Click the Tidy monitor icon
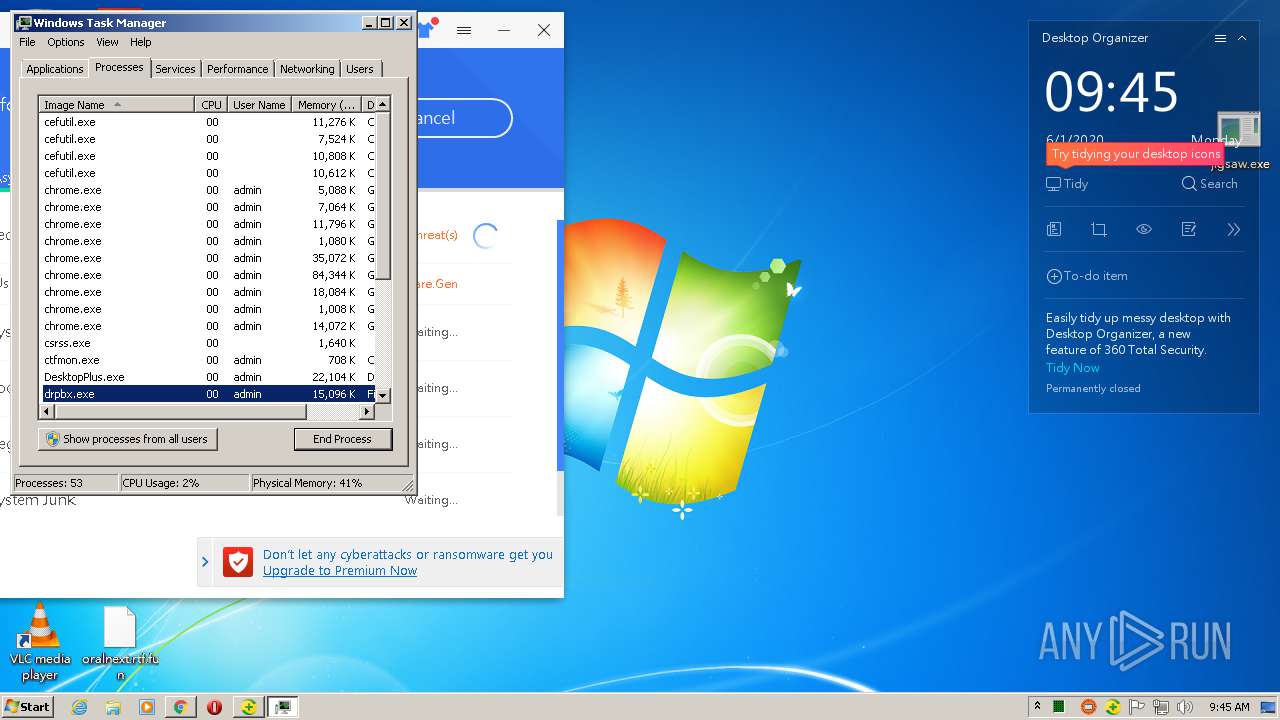Screen dimensions: 1280x720 click(1053, 184)
